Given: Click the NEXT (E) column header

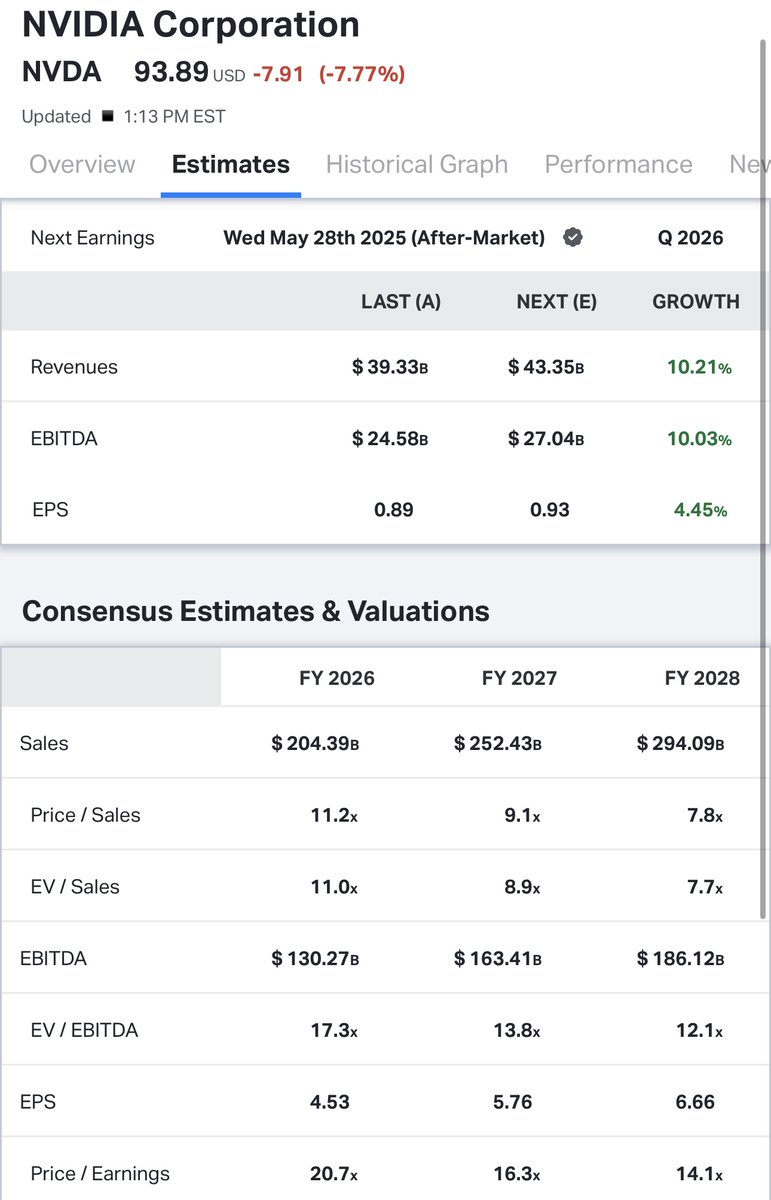Looking at the screenshot, I should point(556,302).
